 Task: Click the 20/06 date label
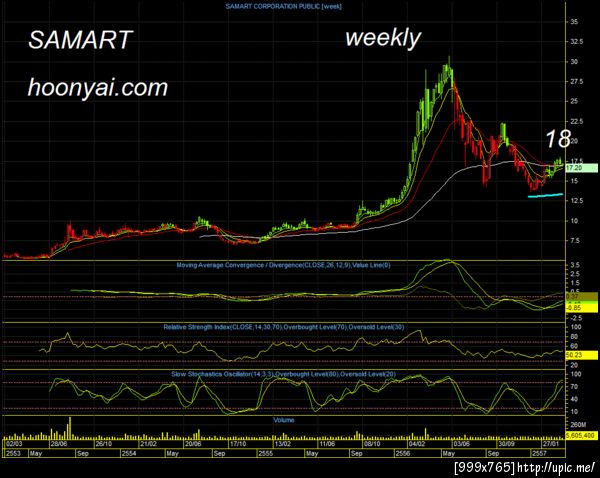[x=193, y=444]
